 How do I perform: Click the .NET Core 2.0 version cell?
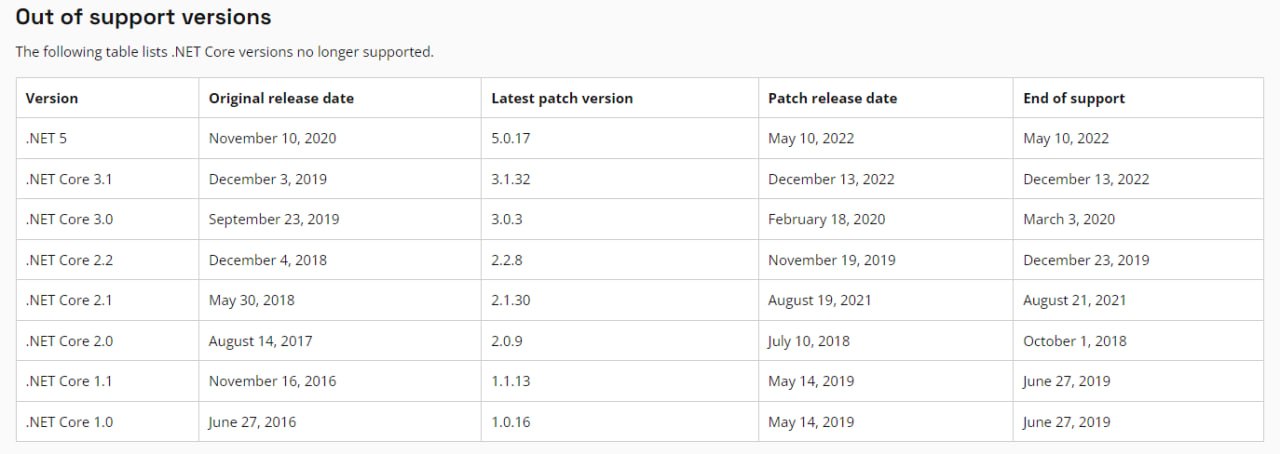[x=107, y=341]
